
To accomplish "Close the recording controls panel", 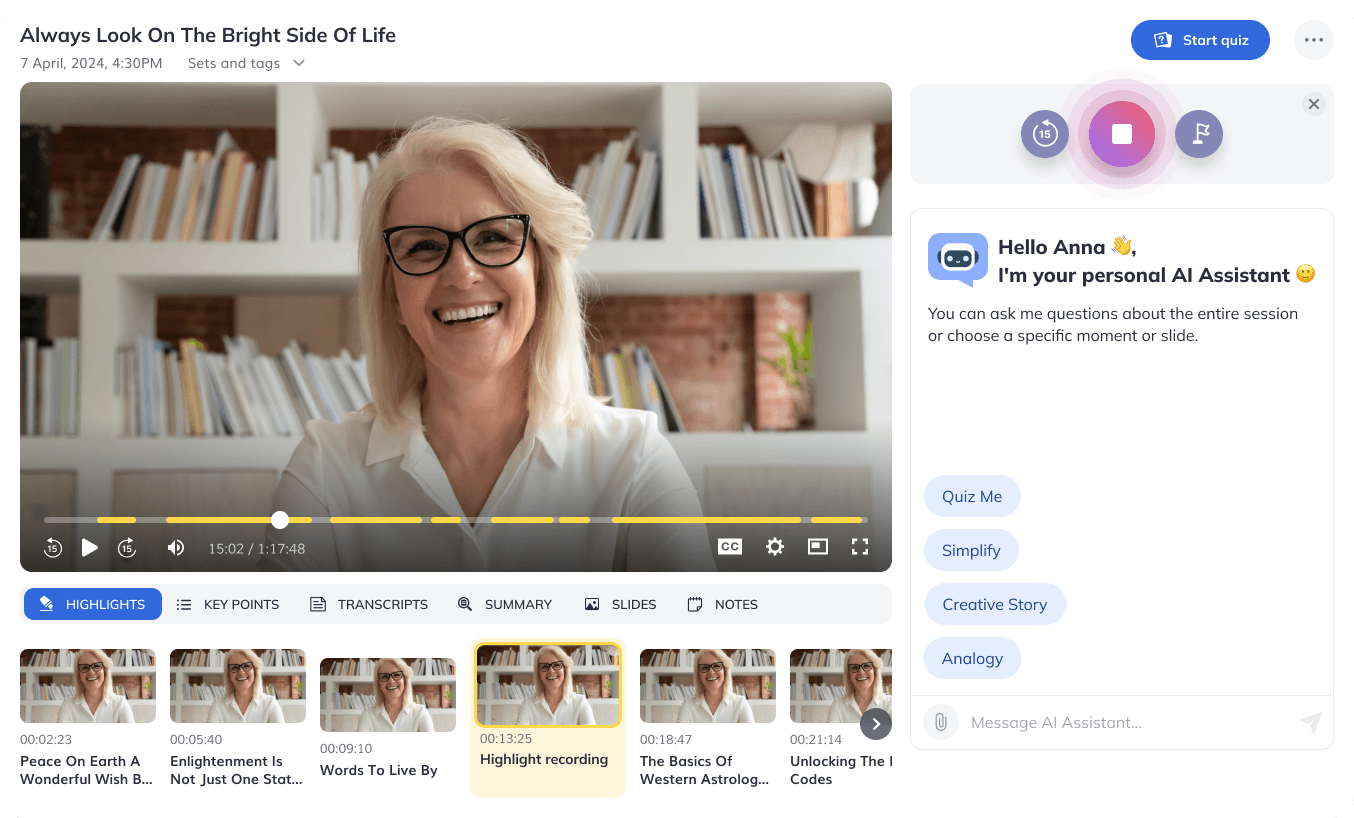I will coord(1314,104).
